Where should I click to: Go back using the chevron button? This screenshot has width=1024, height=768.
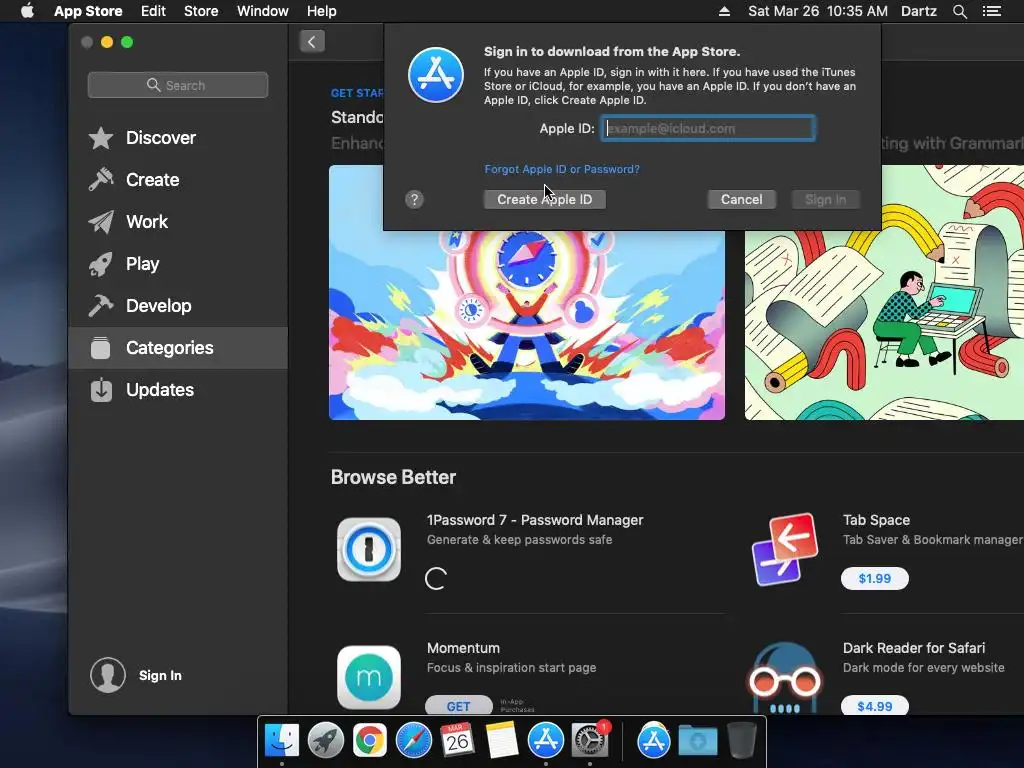[x=312, y=42]
